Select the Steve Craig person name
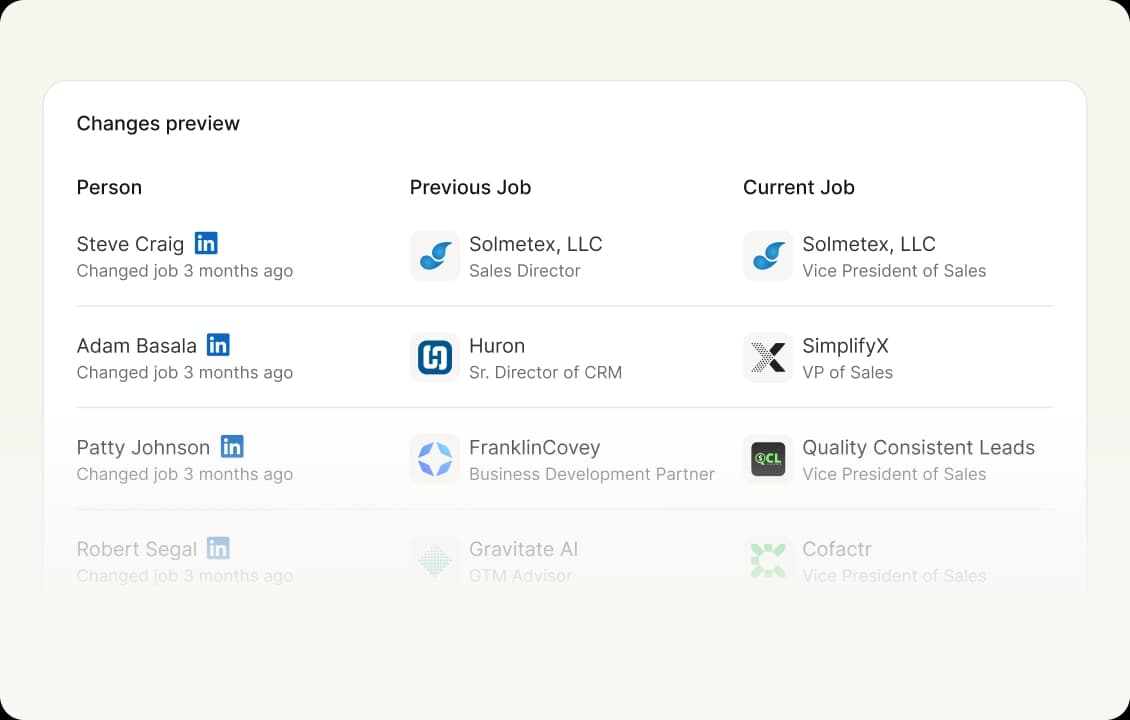This screenshot has width=1130, height=720. (x=130, y=244)
